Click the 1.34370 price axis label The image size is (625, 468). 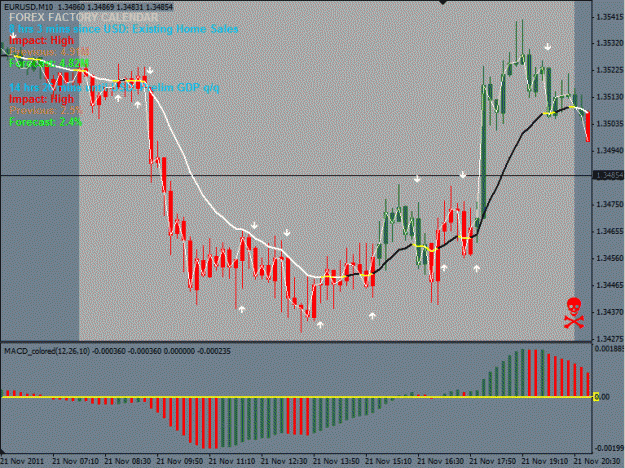click(x=610, y=312)
